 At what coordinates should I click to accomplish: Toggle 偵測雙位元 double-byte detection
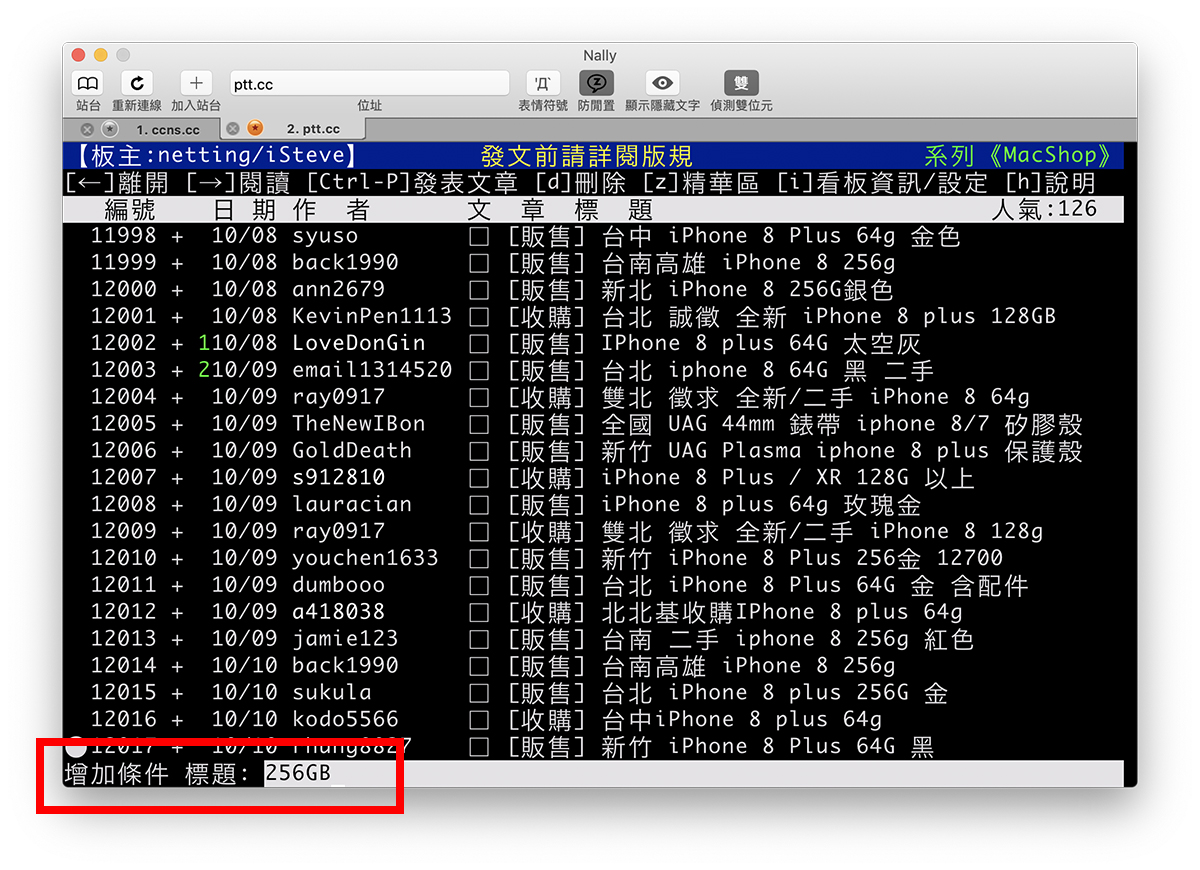click(741, 83)
